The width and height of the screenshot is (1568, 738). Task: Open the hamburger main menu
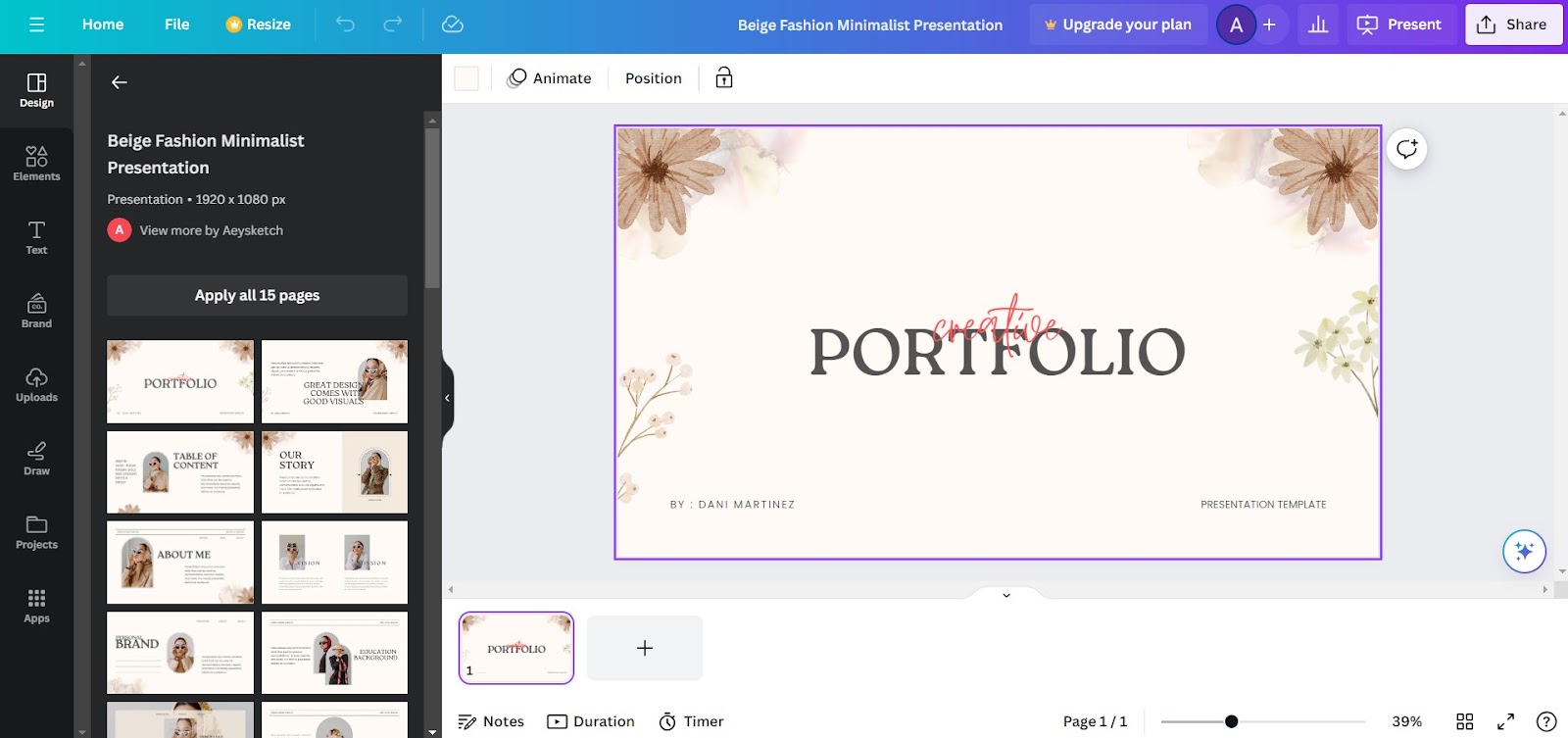pyautogui.click(x=36, y=25)
